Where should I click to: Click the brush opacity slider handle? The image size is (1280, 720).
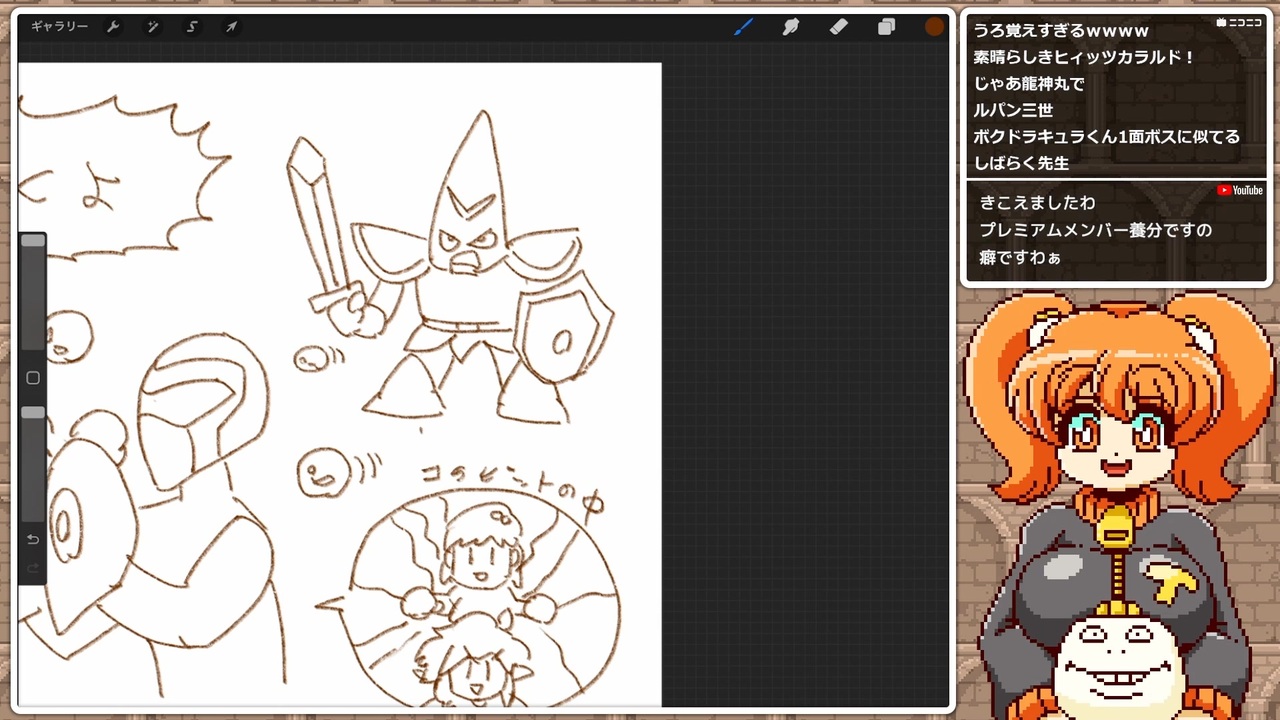tap(33, 412)
